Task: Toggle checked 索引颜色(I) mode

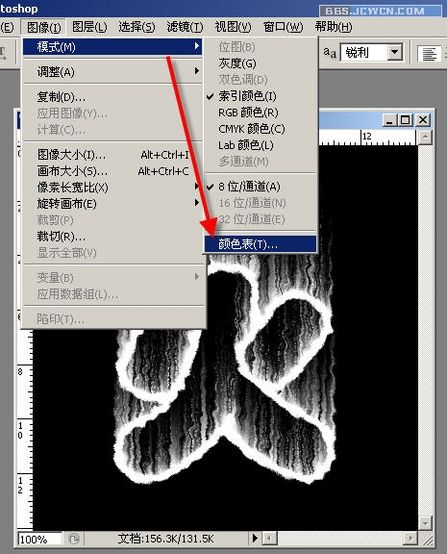Action: [x=260, y=96]
